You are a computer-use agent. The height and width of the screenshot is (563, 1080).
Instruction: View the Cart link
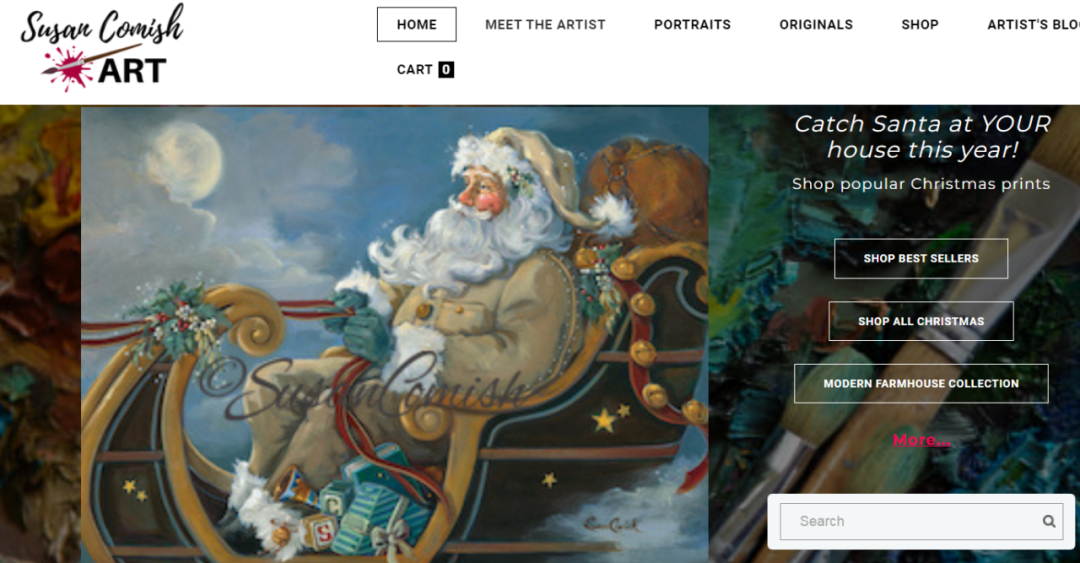tap(425, 70)
